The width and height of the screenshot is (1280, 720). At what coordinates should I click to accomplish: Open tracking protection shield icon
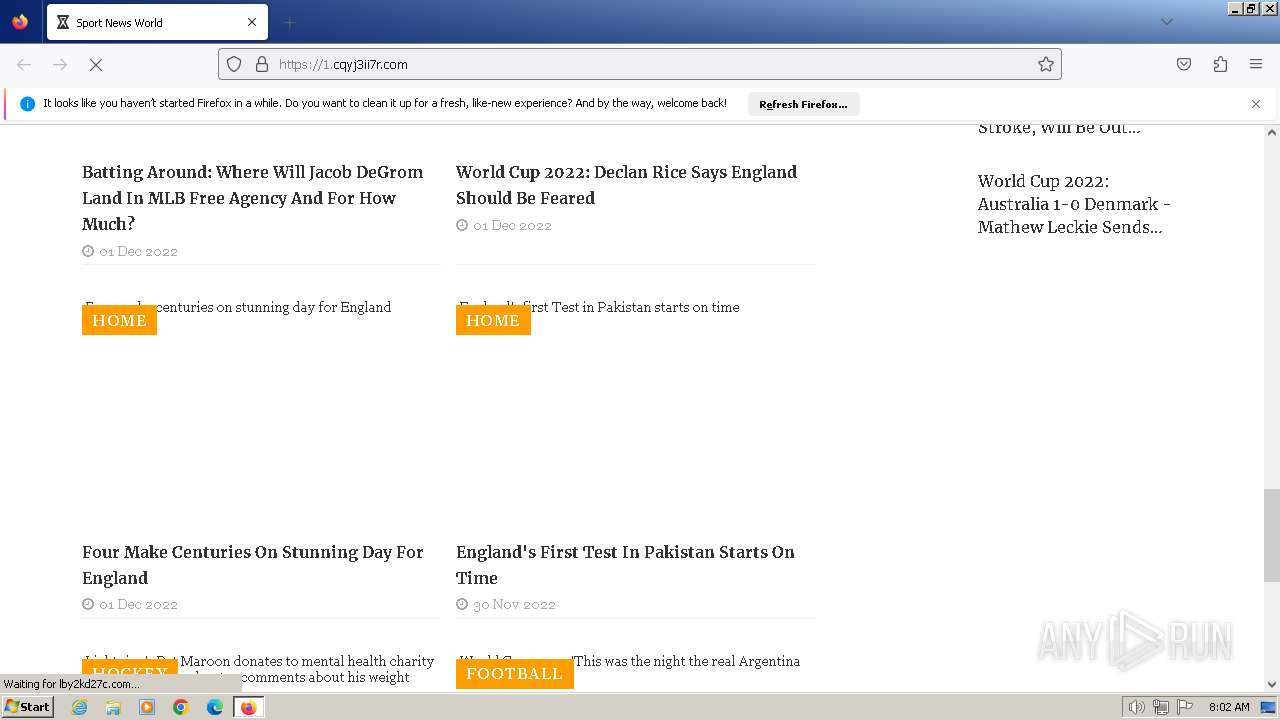tap(234, 64)
